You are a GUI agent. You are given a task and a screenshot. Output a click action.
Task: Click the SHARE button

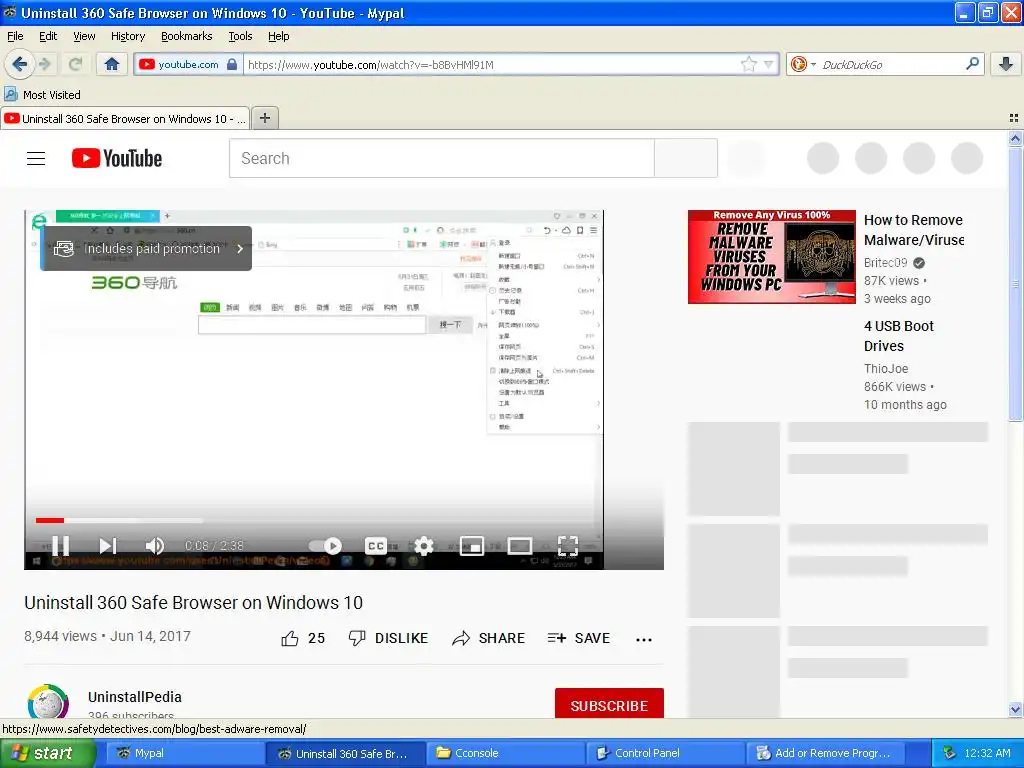pos(488,638)
